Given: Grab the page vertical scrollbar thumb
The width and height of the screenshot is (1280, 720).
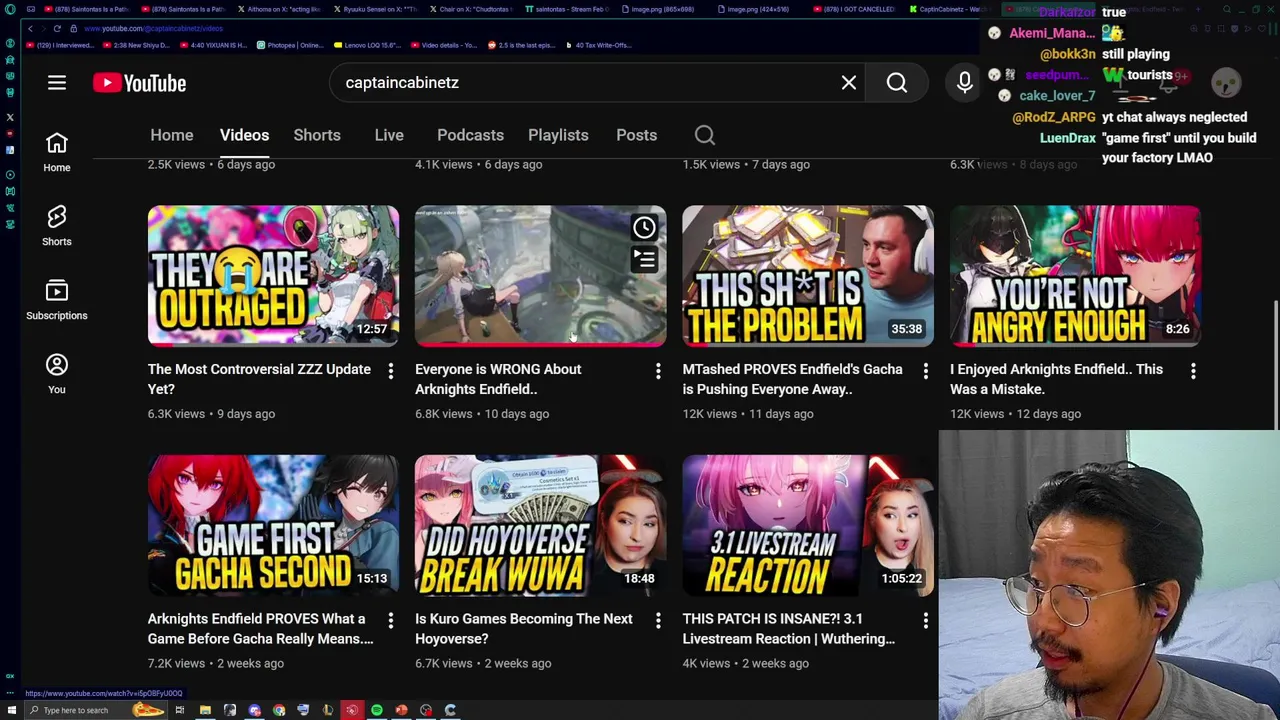Looking at the screenshot, I should tap(1275, 365).
